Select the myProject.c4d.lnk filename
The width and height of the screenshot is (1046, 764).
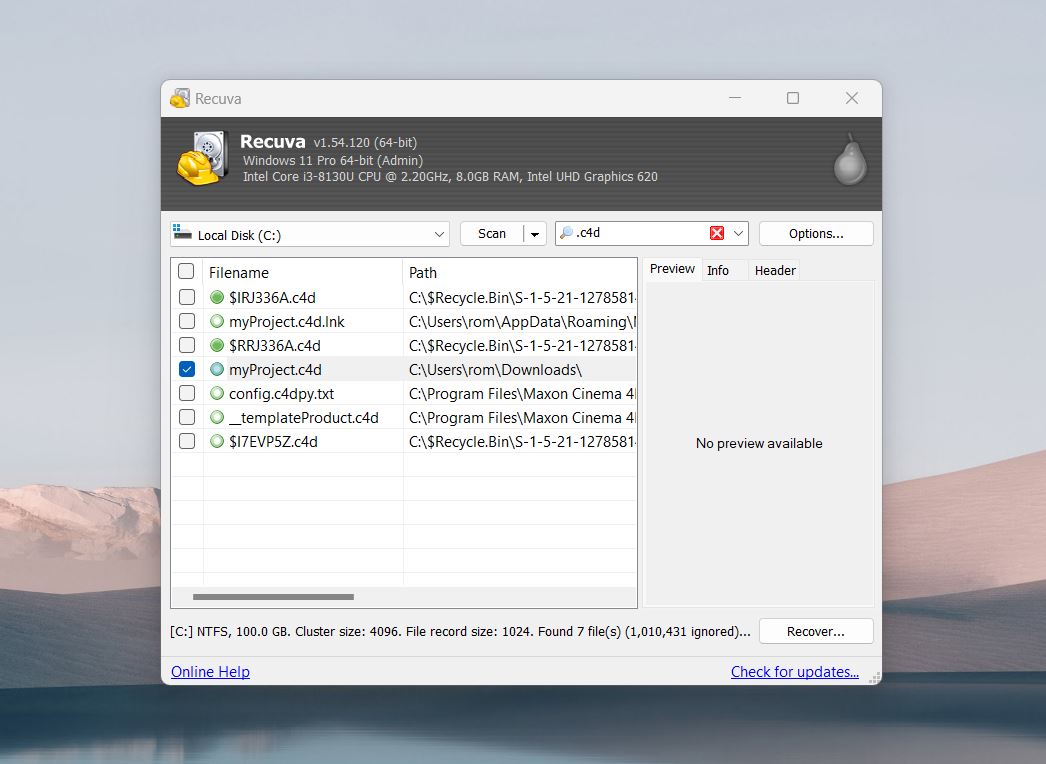click(x=287, y=322)
